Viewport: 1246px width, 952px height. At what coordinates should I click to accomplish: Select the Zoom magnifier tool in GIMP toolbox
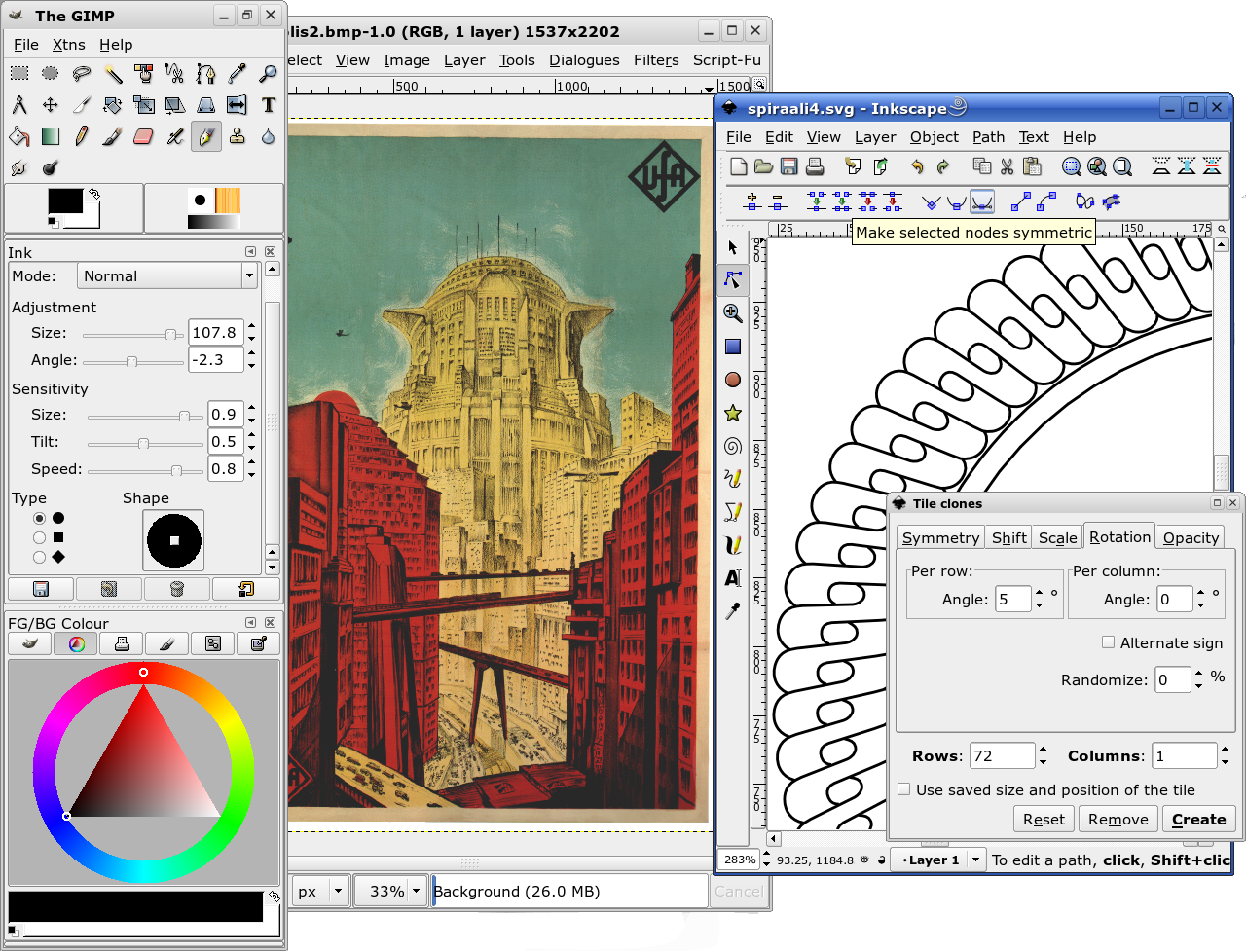[269, 73]
